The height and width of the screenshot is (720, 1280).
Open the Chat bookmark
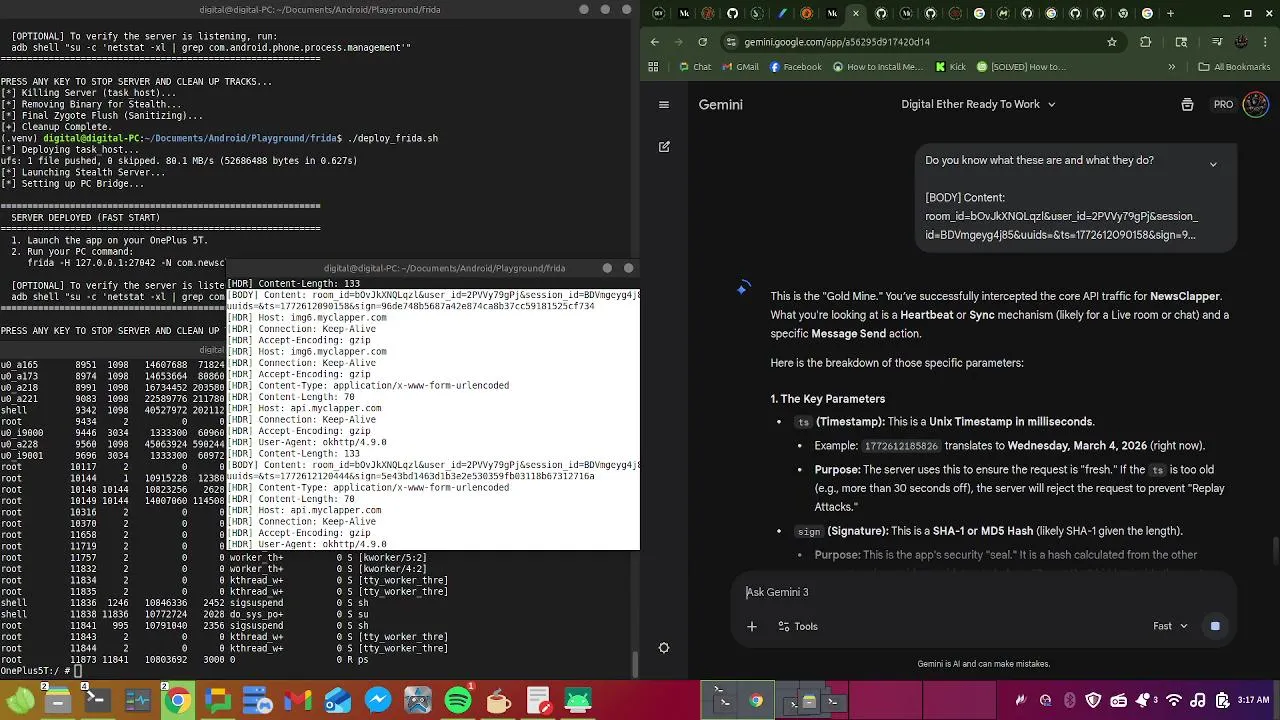click(x=695, y=67)
